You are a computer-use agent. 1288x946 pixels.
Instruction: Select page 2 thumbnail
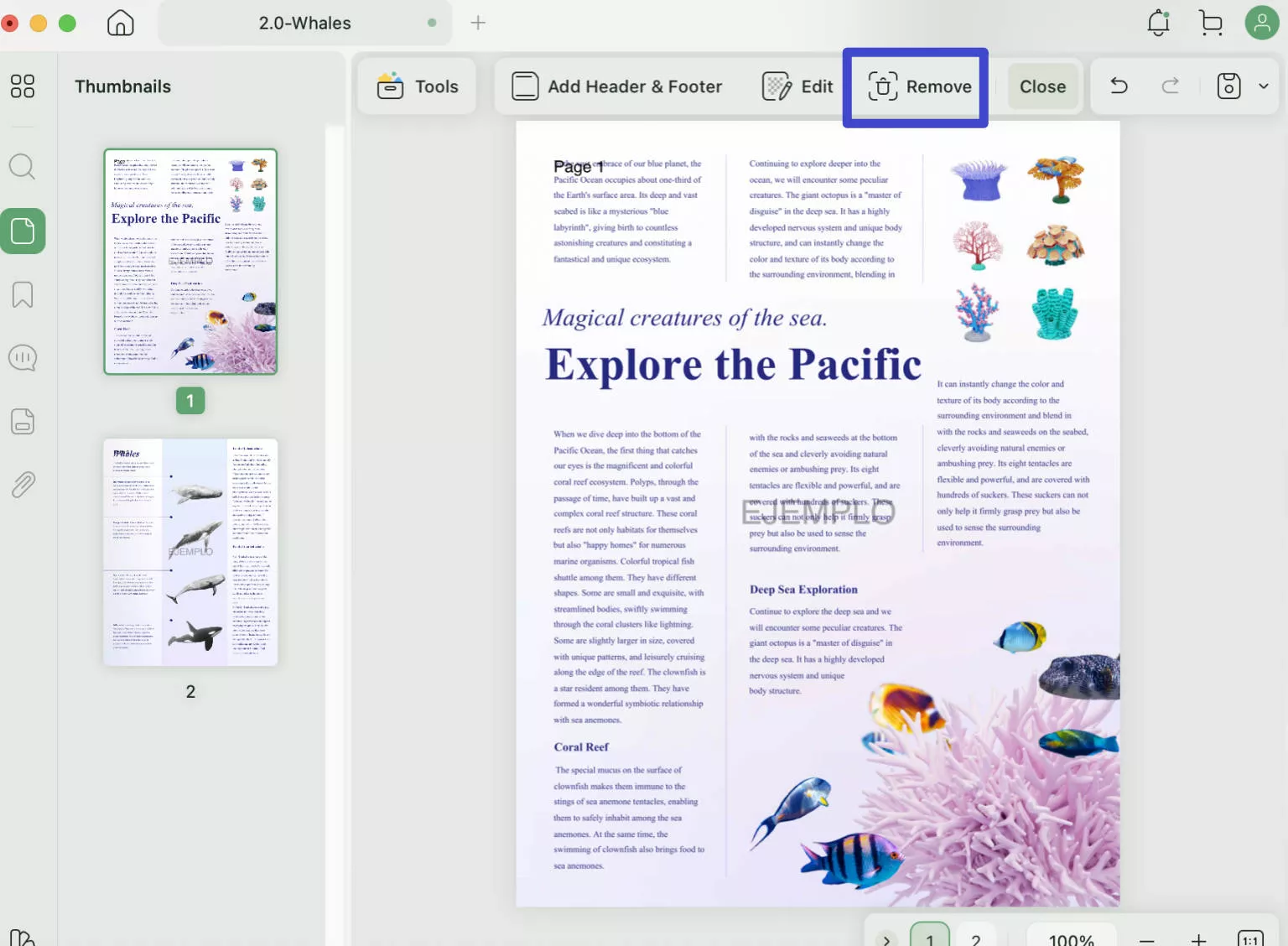pyautogui.click(x=190, y=552)
